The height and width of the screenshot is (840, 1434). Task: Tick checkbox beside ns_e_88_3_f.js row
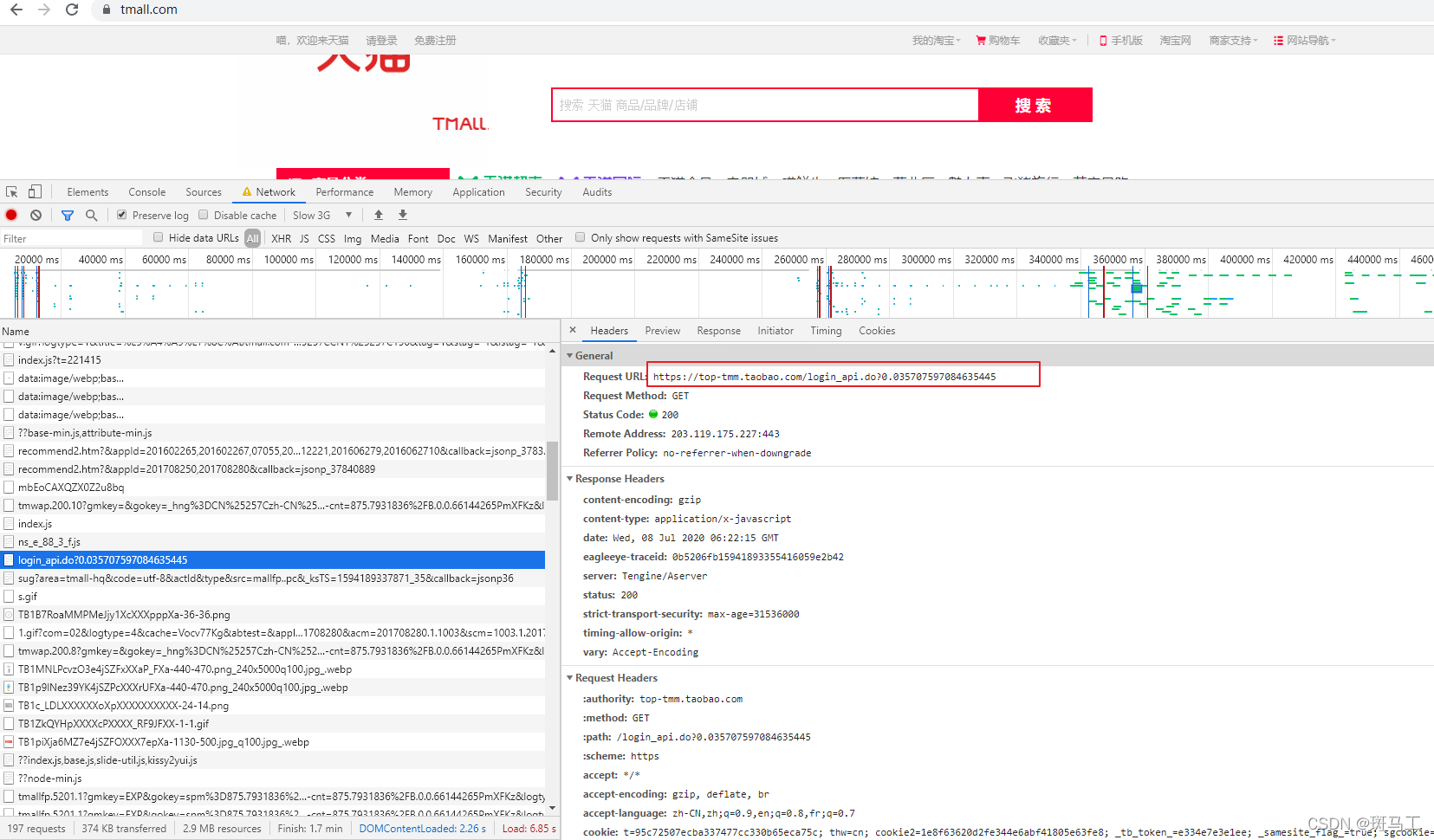point(9,541)
